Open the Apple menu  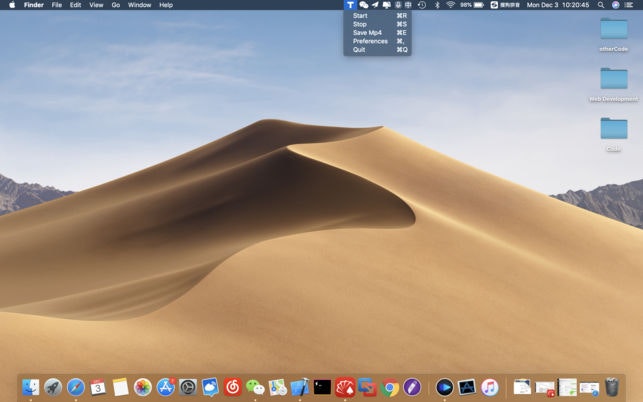coord(12,5)
